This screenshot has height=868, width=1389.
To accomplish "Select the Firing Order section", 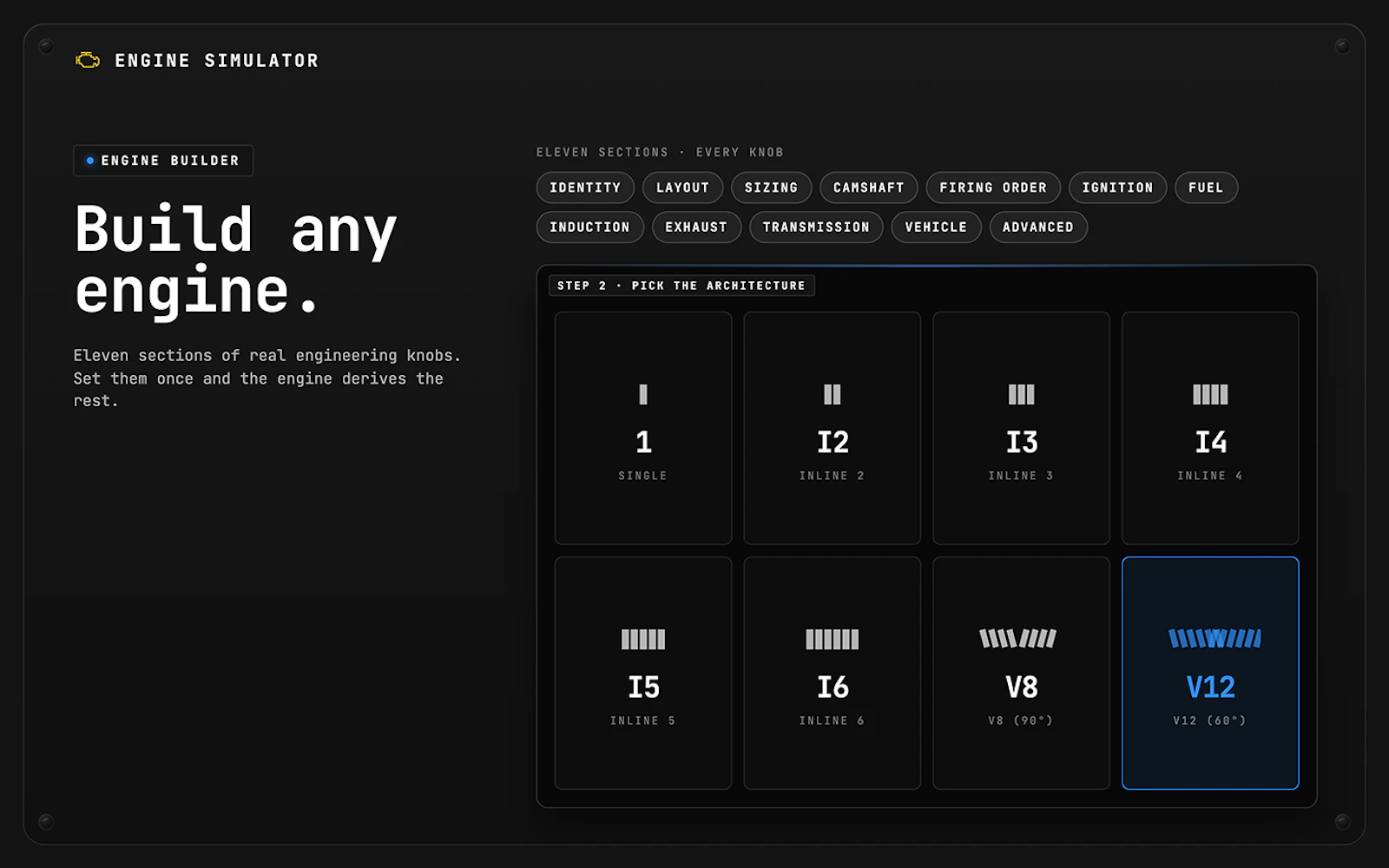I will [993, 187].
